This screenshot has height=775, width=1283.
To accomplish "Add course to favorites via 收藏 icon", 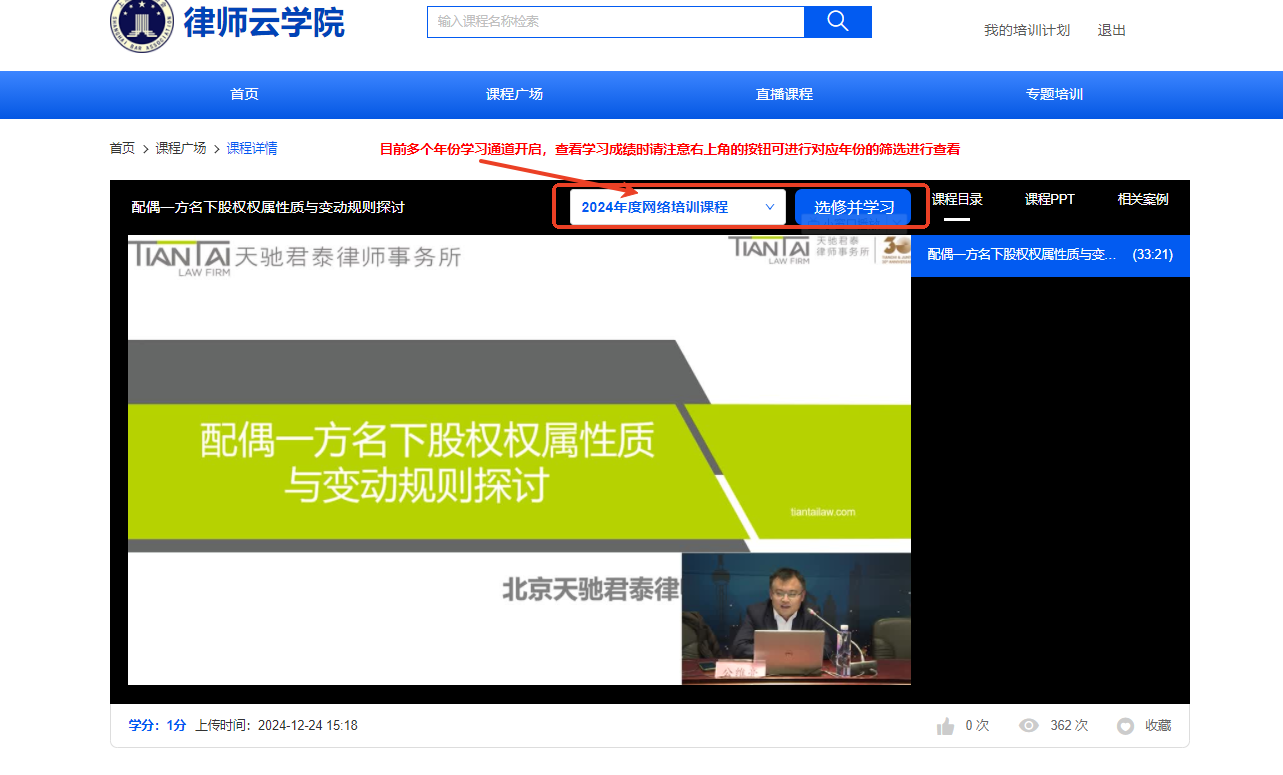I will (x=1125, y=726).
